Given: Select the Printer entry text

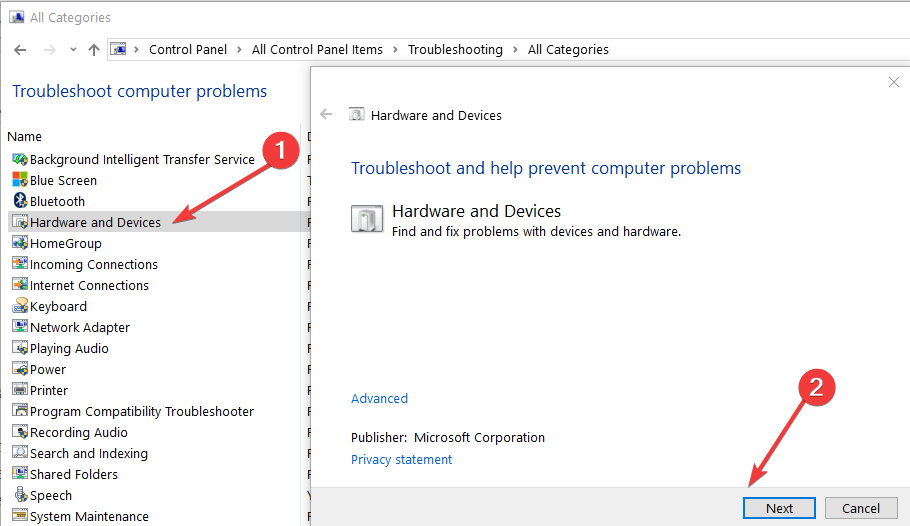Looking at the screenshot, I should 49,390.
